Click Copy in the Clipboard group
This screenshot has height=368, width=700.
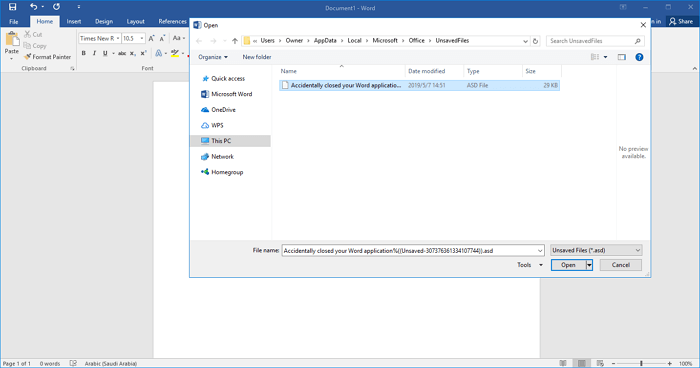pos(35,46)
